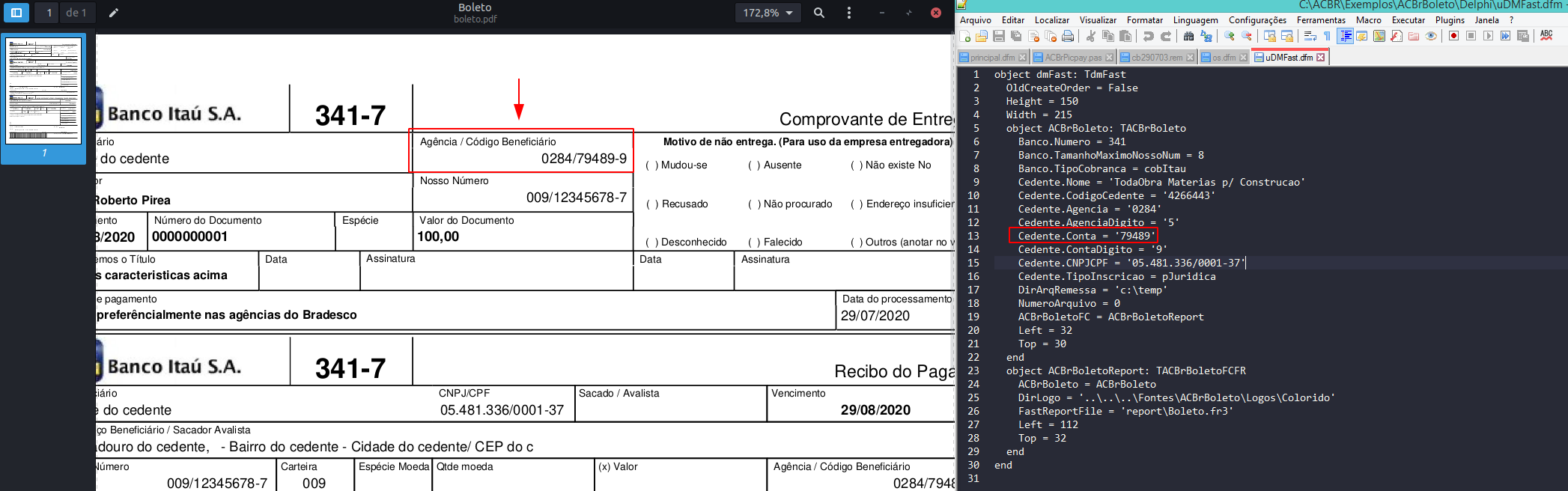1568x491 pixels.
Task: Toggle the Document Map panel
Action: pyautogui.click(x=1379, y=36)
